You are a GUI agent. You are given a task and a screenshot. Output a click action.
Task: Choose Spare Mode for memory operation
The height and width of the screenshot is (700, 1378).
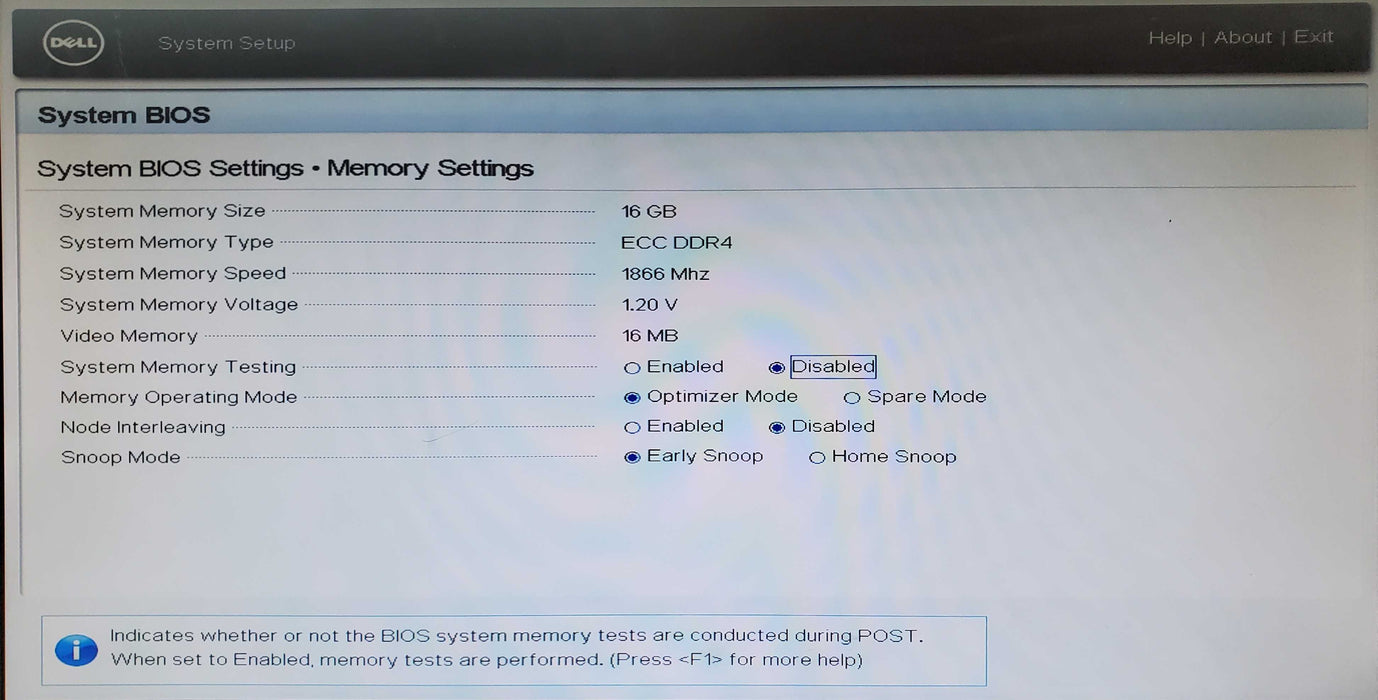[852, 398]
